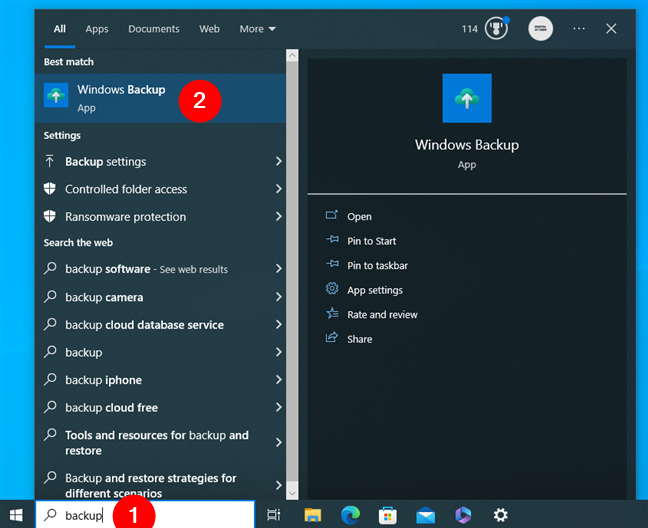Search web for backup camera

click(160, 297)
